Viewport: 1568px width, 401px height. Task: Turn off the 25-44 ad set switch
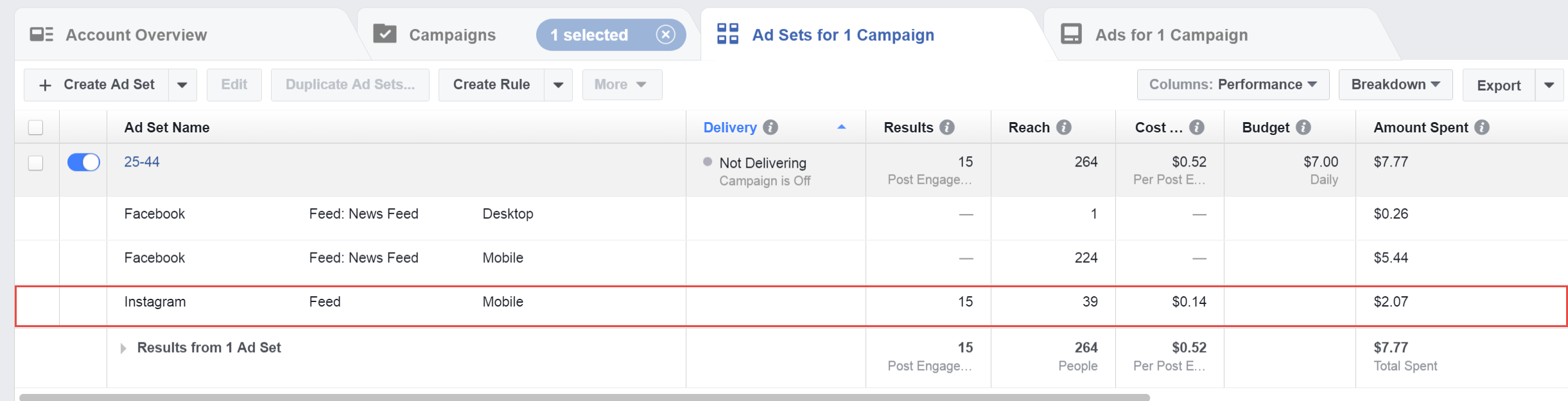coord(83,163)
